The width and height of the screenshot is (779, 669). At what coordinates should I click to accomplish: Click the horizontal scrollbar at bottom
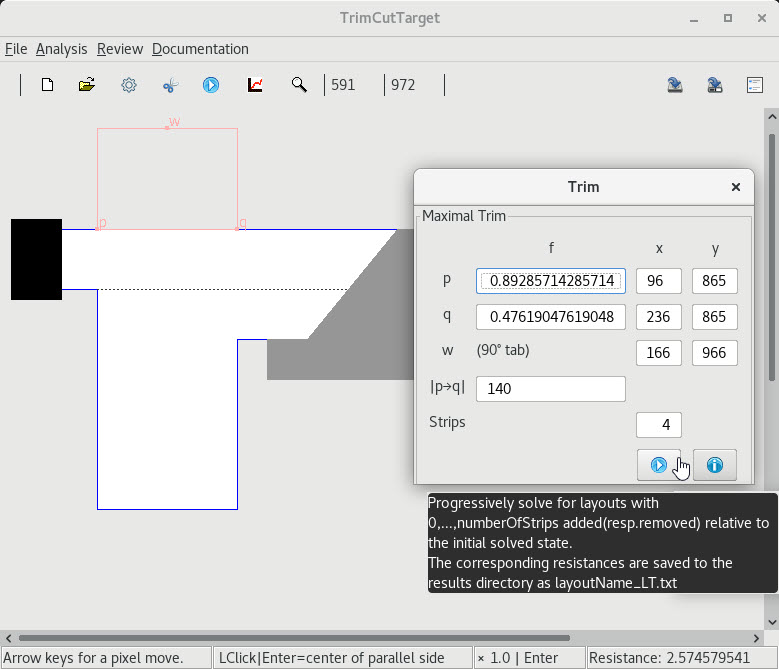294,638
